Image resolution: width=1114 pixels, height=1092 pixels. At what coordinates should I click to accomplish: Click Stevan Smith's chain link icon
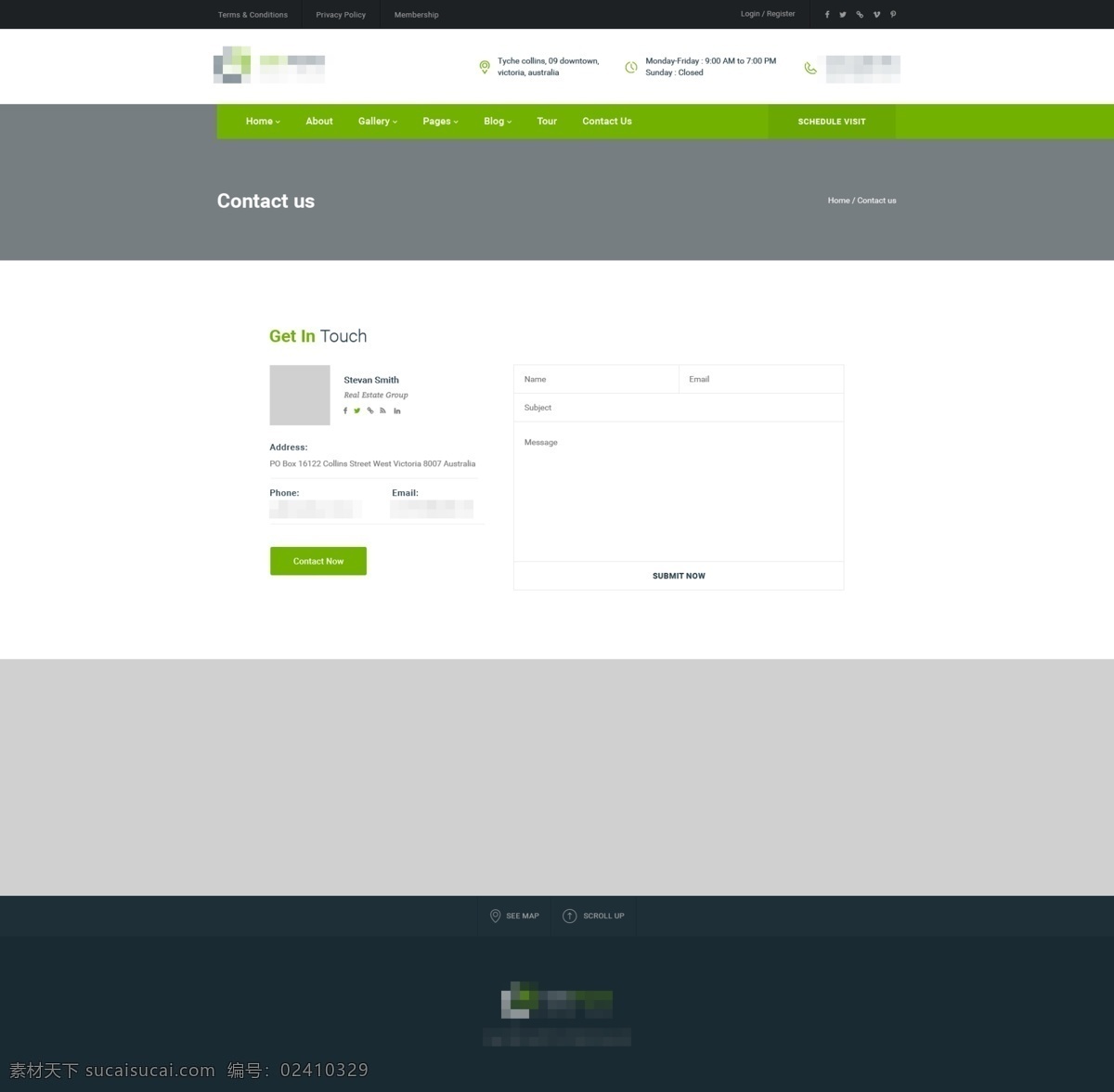(x=370, y=410)
